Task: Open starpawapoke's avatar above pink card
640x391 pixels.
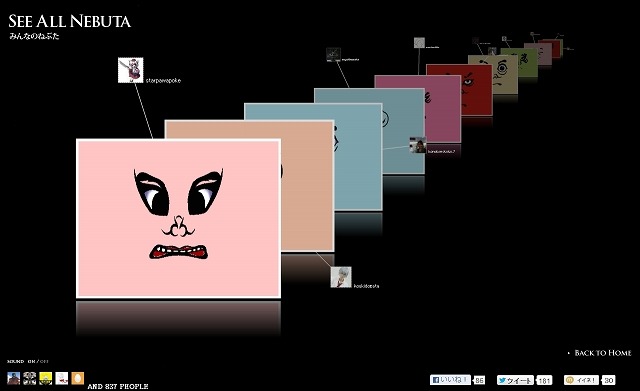Action: pos(131,70)
